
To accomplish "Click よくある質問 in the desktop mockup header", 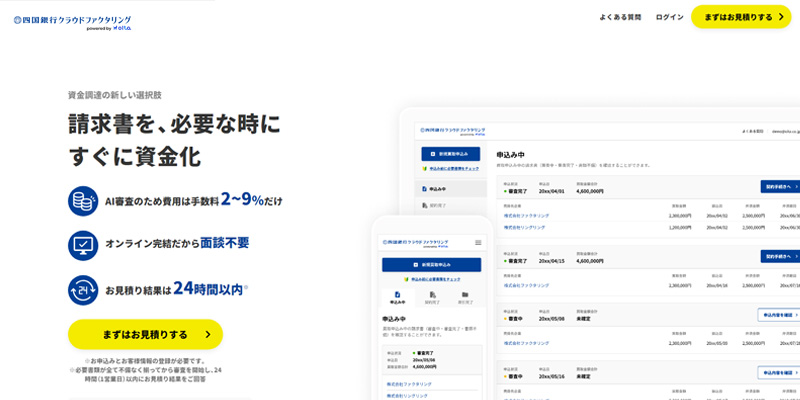I will pos(753,131).
